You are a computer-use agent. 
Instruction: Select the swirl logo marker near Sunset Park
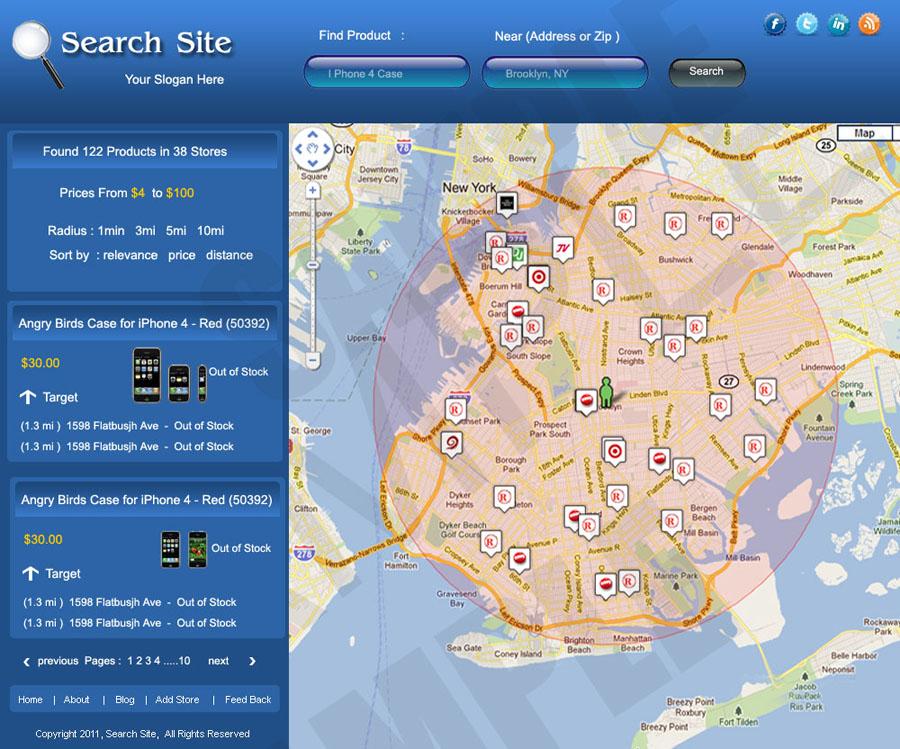(452, 445)
